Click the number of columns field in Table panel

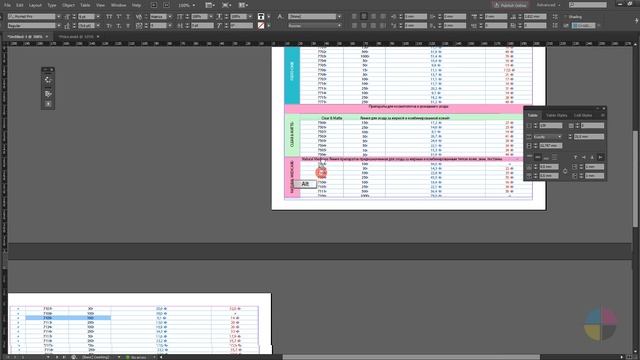[x=592, y=126]
